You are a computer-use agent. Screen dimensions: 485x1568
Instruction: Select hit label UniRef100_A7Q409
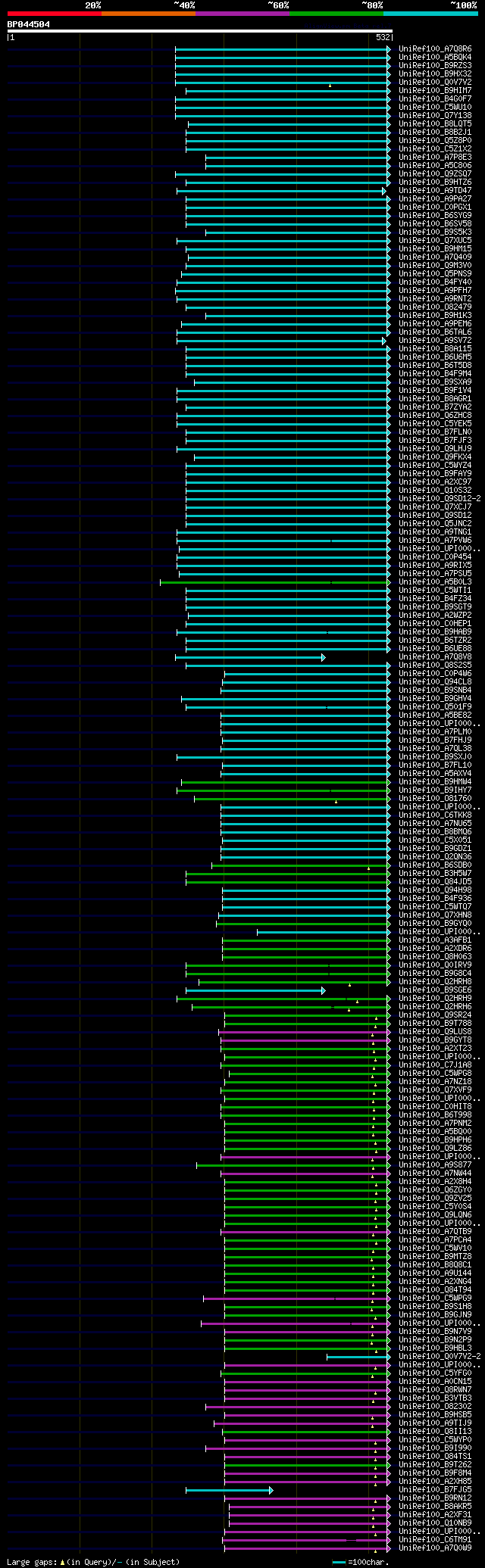tap(435, 257)
